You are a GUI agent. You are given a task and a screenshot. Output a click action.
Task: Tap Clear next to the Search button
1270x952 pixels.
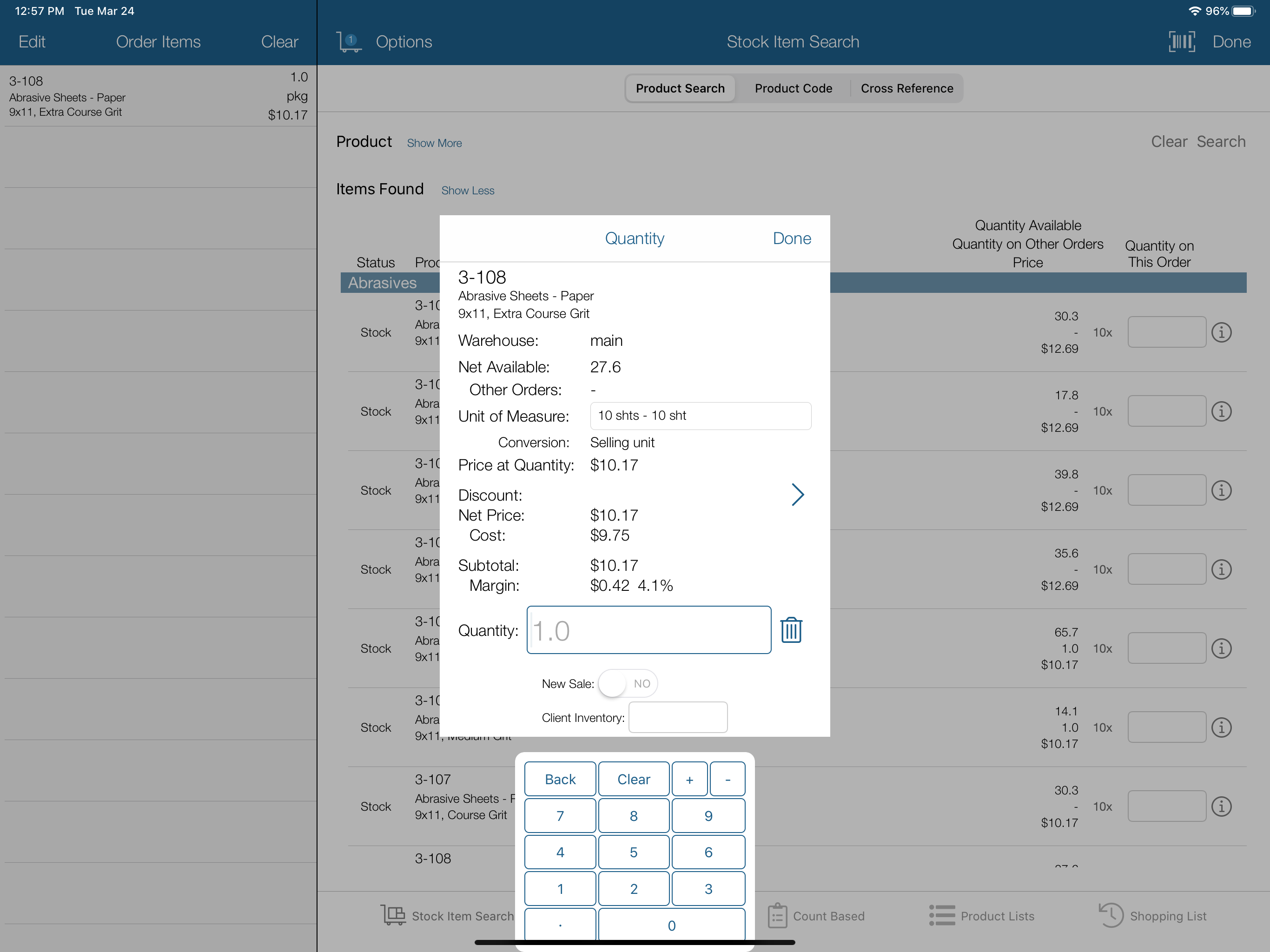click(1168, 142)
